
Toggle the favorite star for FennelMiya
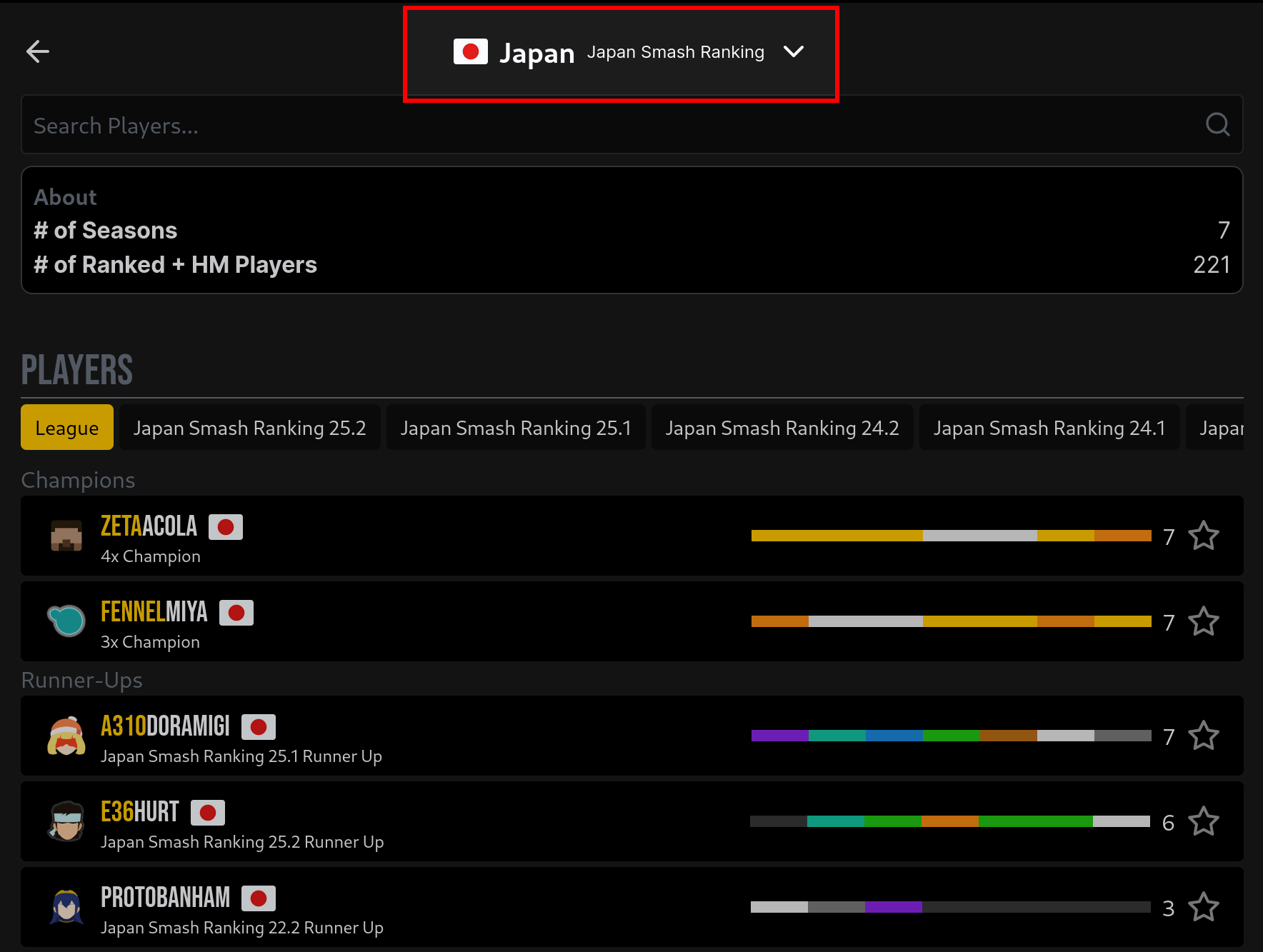point(1204,621)
